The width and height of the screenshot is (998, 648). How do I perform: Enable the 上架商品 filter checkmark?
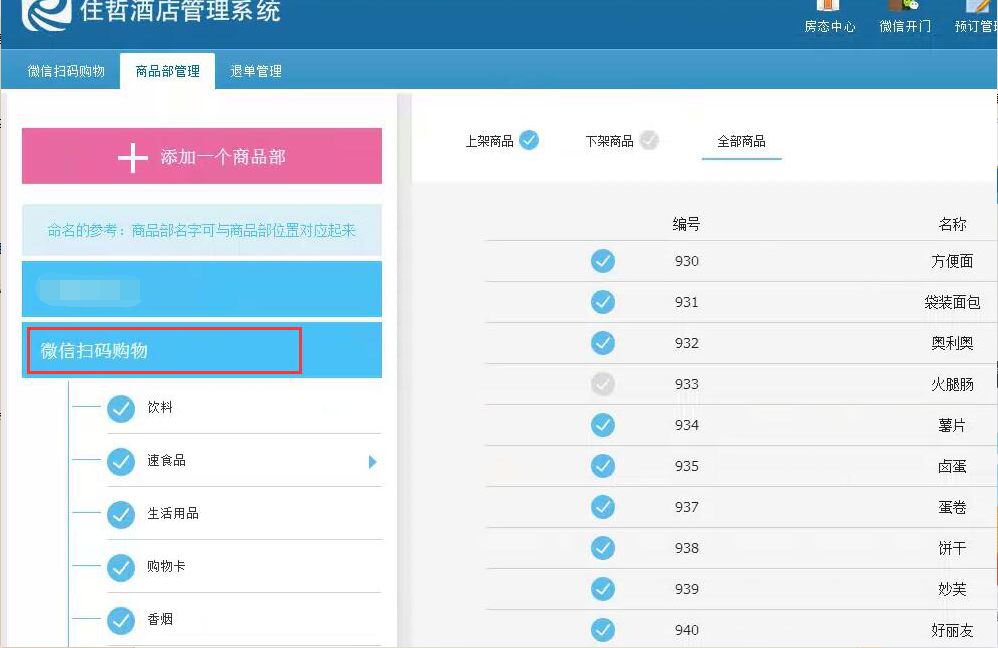pos(529,140)
